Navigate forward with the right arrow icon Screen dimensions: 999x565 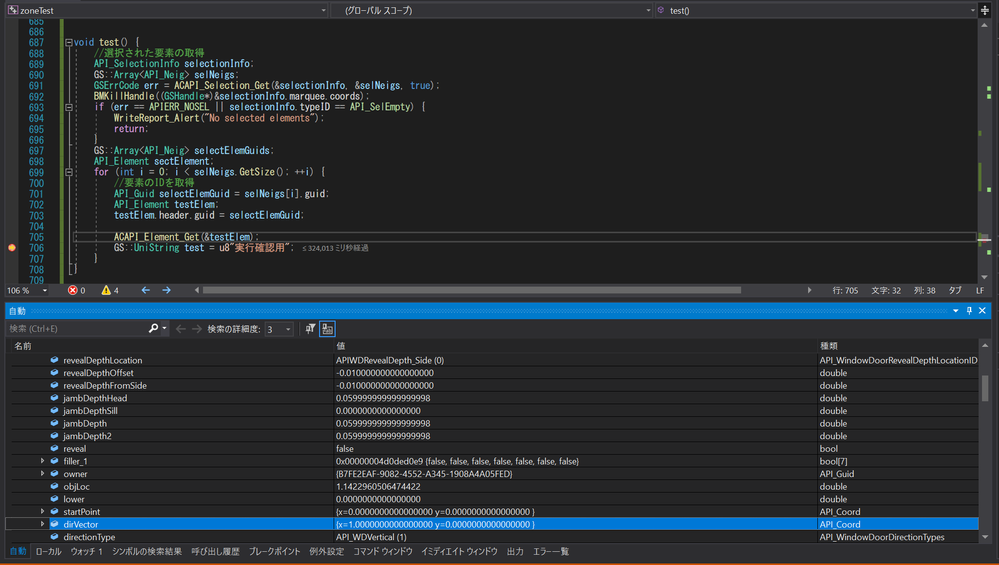click(x=166, y=291)
